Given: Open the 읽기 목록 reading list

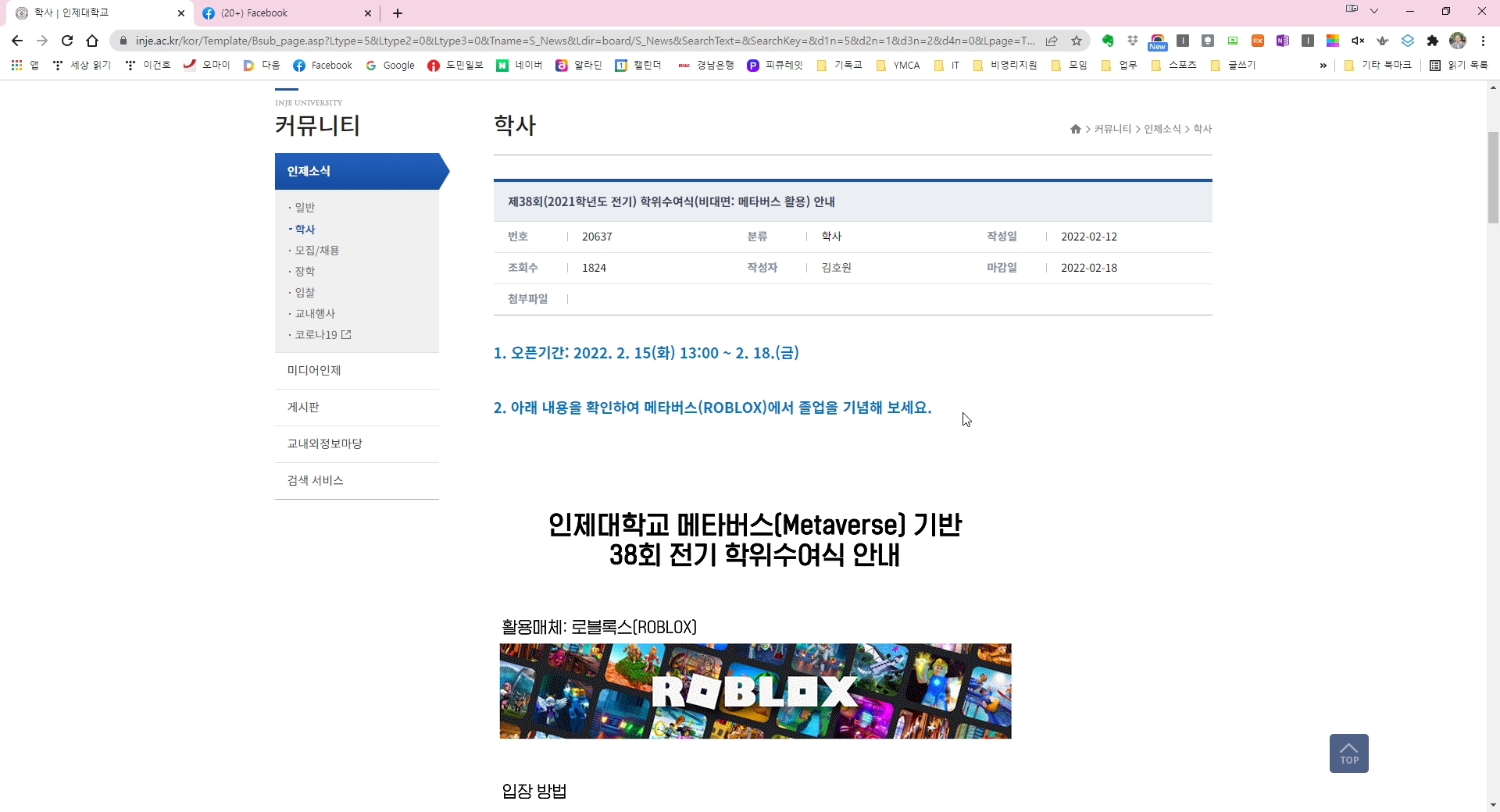Looking at the screenshot, I should (1459, 65).
